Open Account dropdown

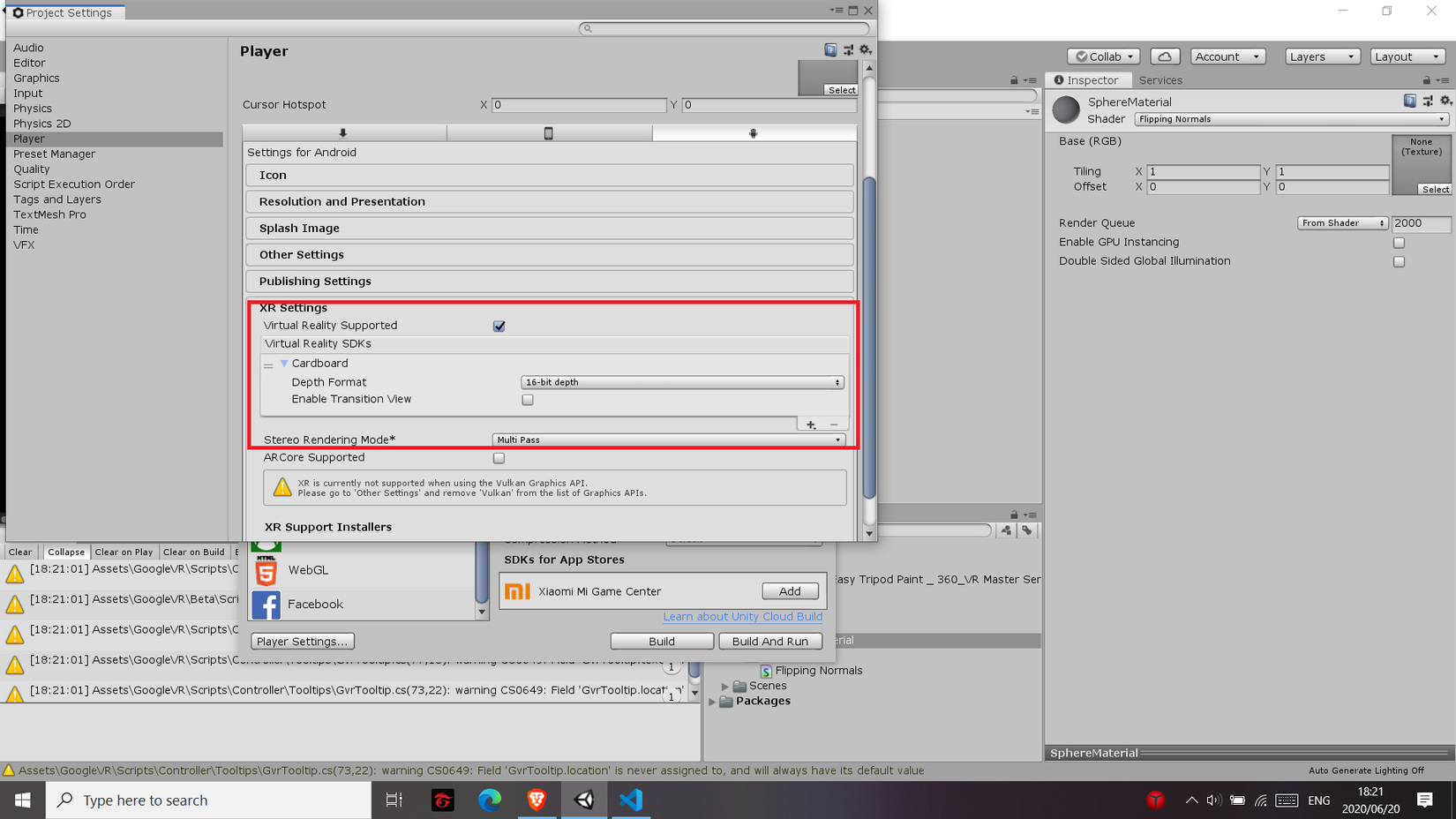pyautogui.click(x=1228, y=56)
